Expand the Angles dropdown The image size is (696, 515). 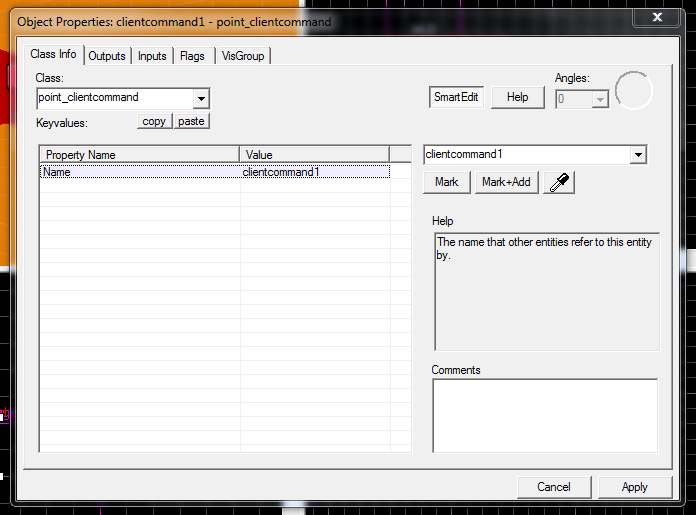[x=600, y=99]
